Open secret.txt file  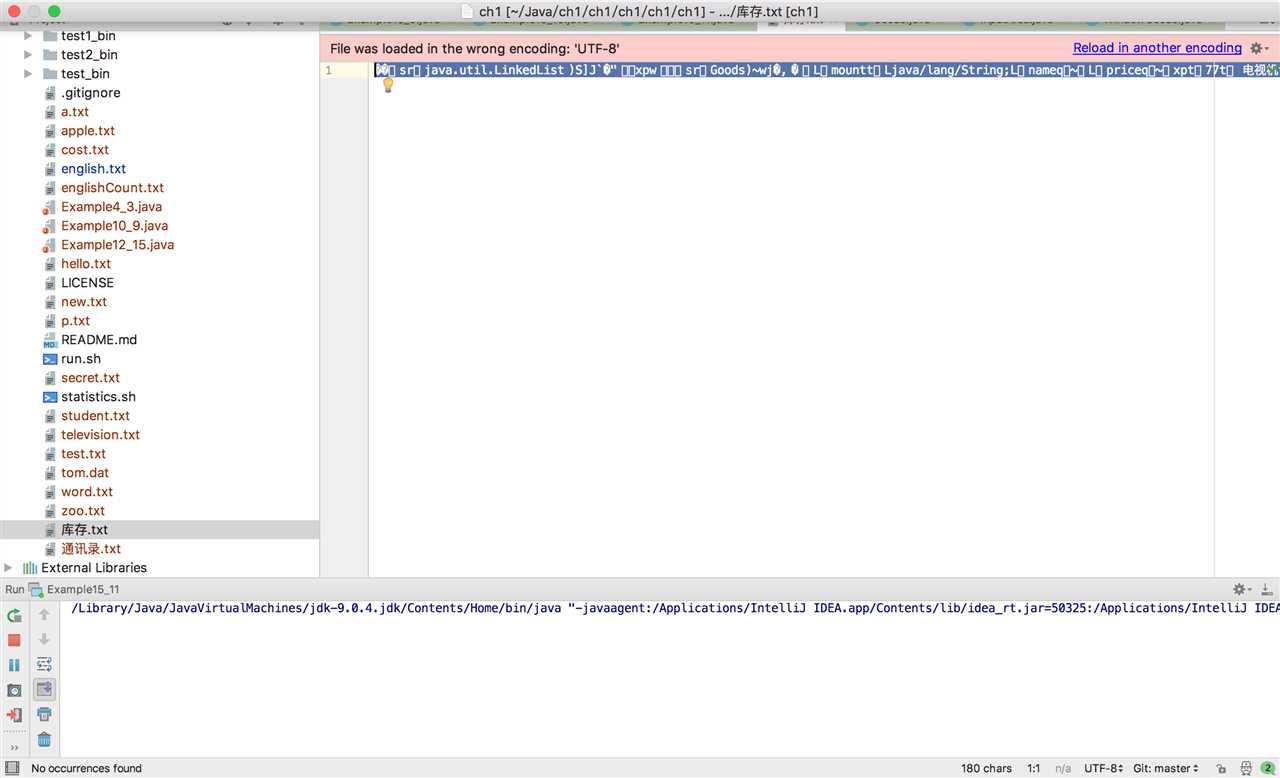90,378
